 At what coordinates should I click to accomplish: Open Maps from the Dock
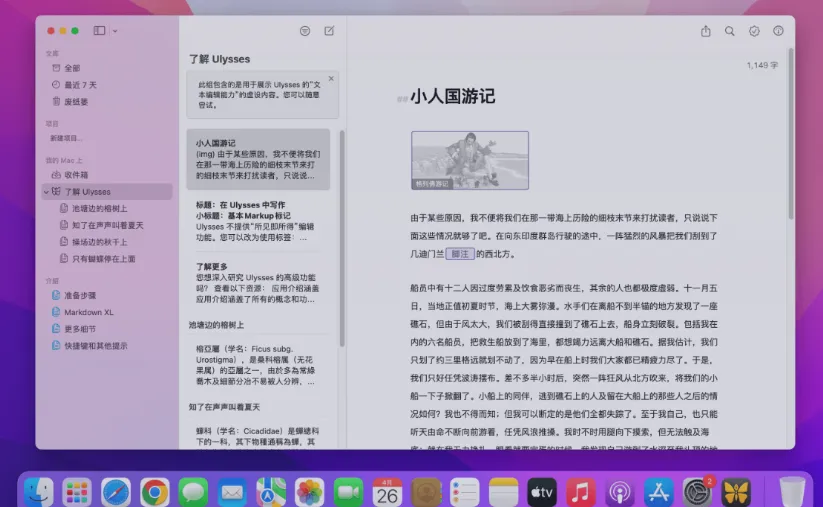271,492
